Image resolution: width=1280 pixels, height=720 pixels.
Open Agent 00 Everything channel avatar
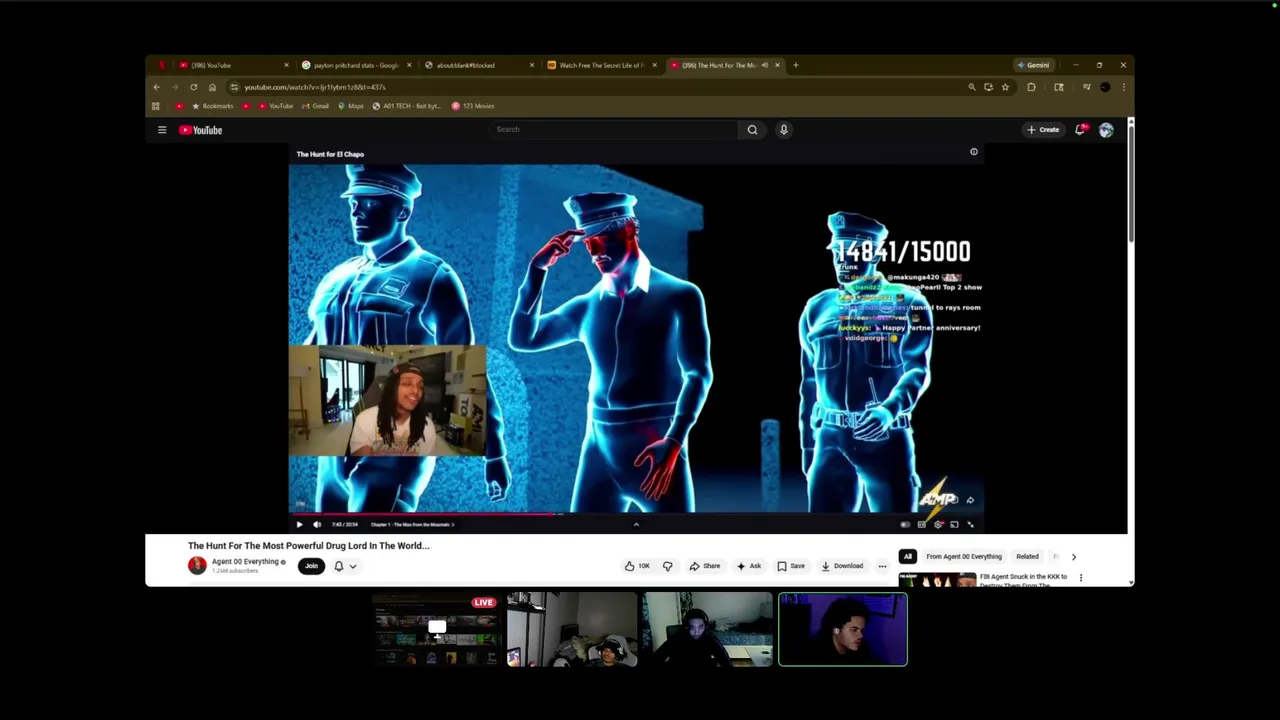point(197,565)
